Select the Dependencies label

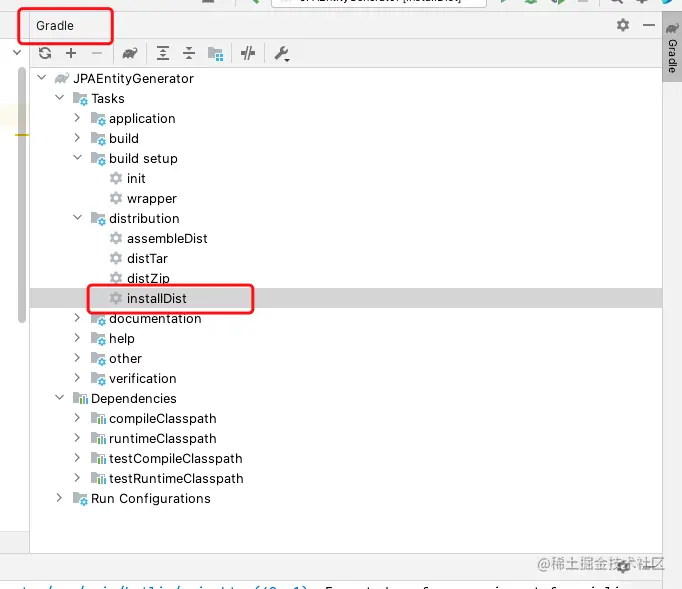[x=134, y=399]
